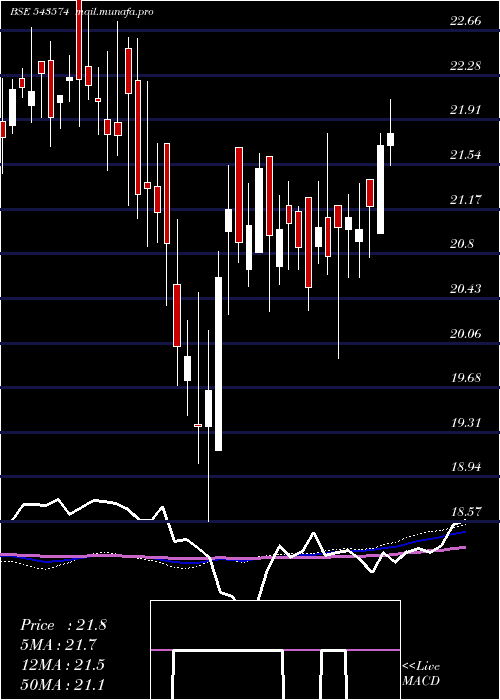Select the 22.66 price axis label
Viewport: 500px width, 700px height.
[x=466, y=21]
